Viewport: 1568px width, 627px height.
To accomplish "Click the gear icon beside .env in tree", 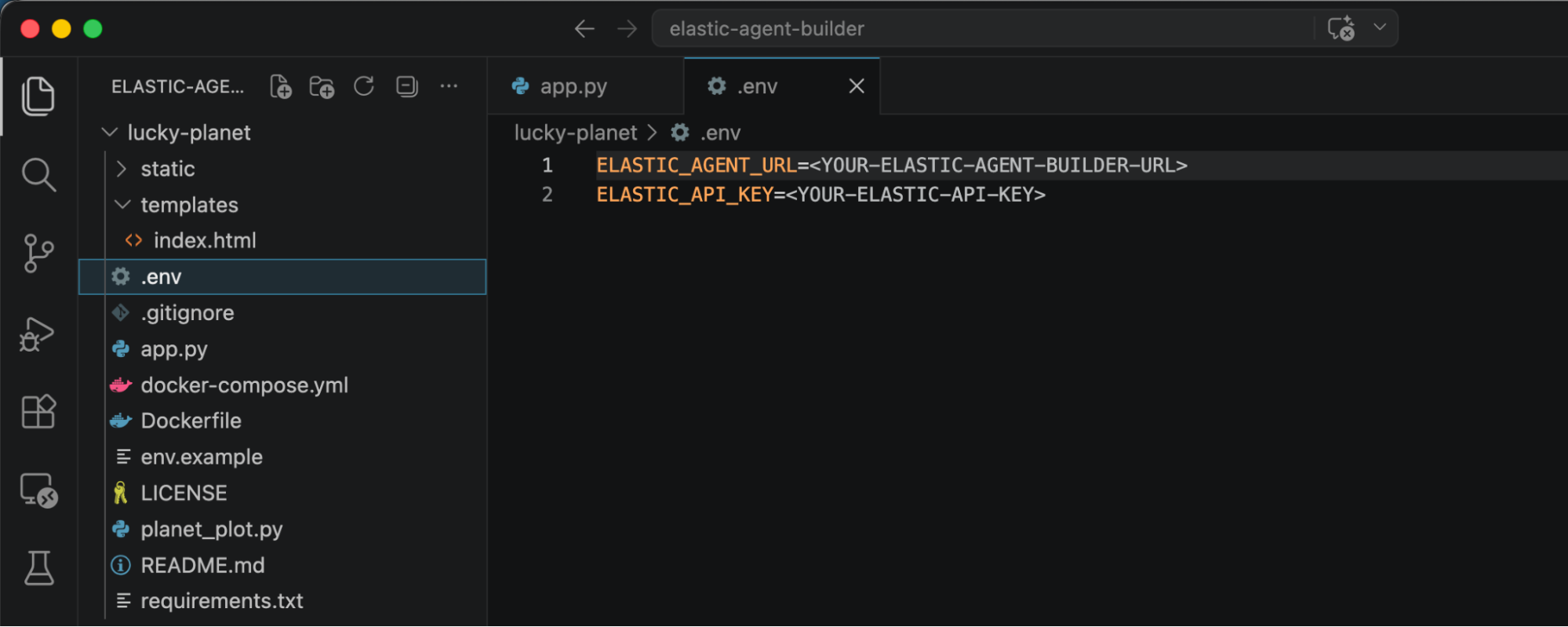I will click(121, 276).
